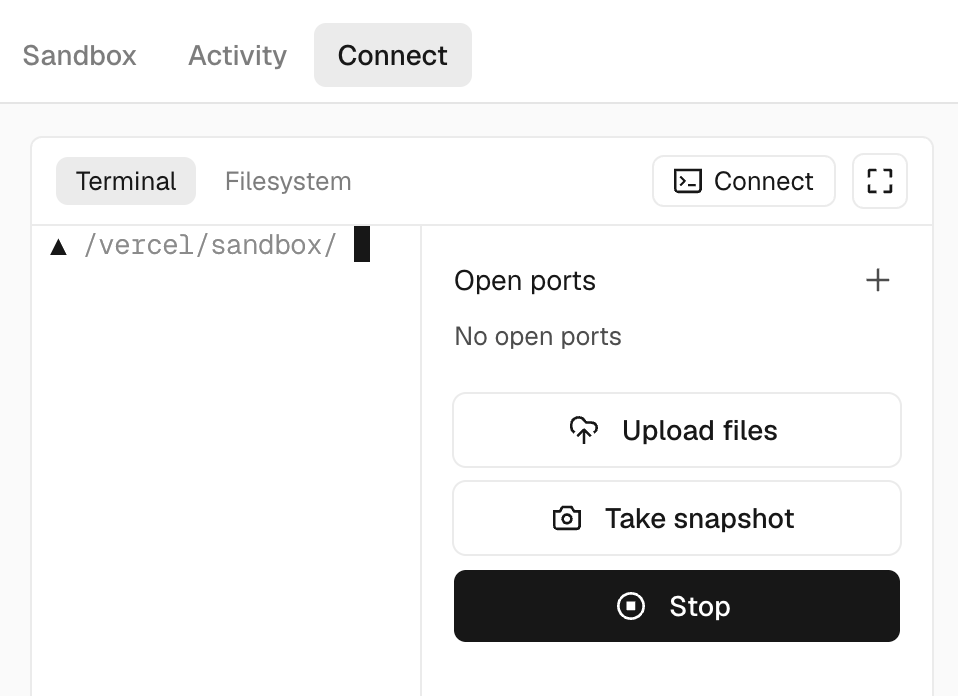Focus the terminal cursor block
This screenshot has height=696, width=958.
[x=362, y=244]
